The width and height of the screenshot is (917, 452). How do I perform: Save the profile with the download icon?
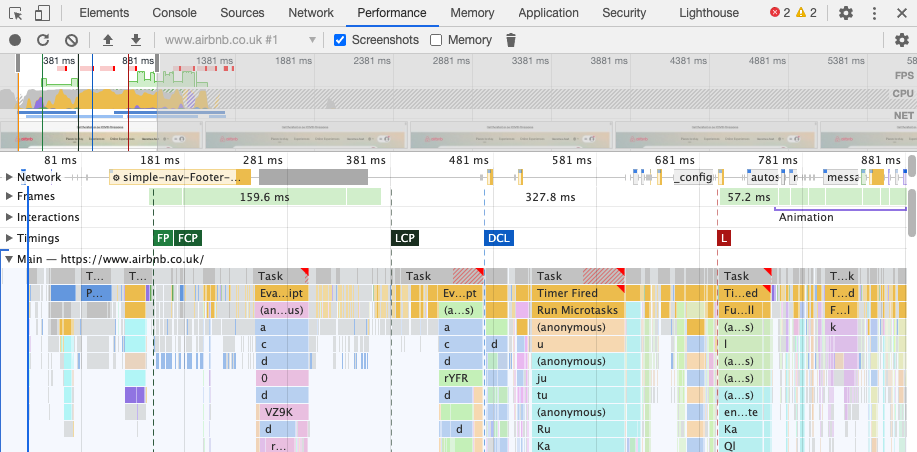click(136, 40)
